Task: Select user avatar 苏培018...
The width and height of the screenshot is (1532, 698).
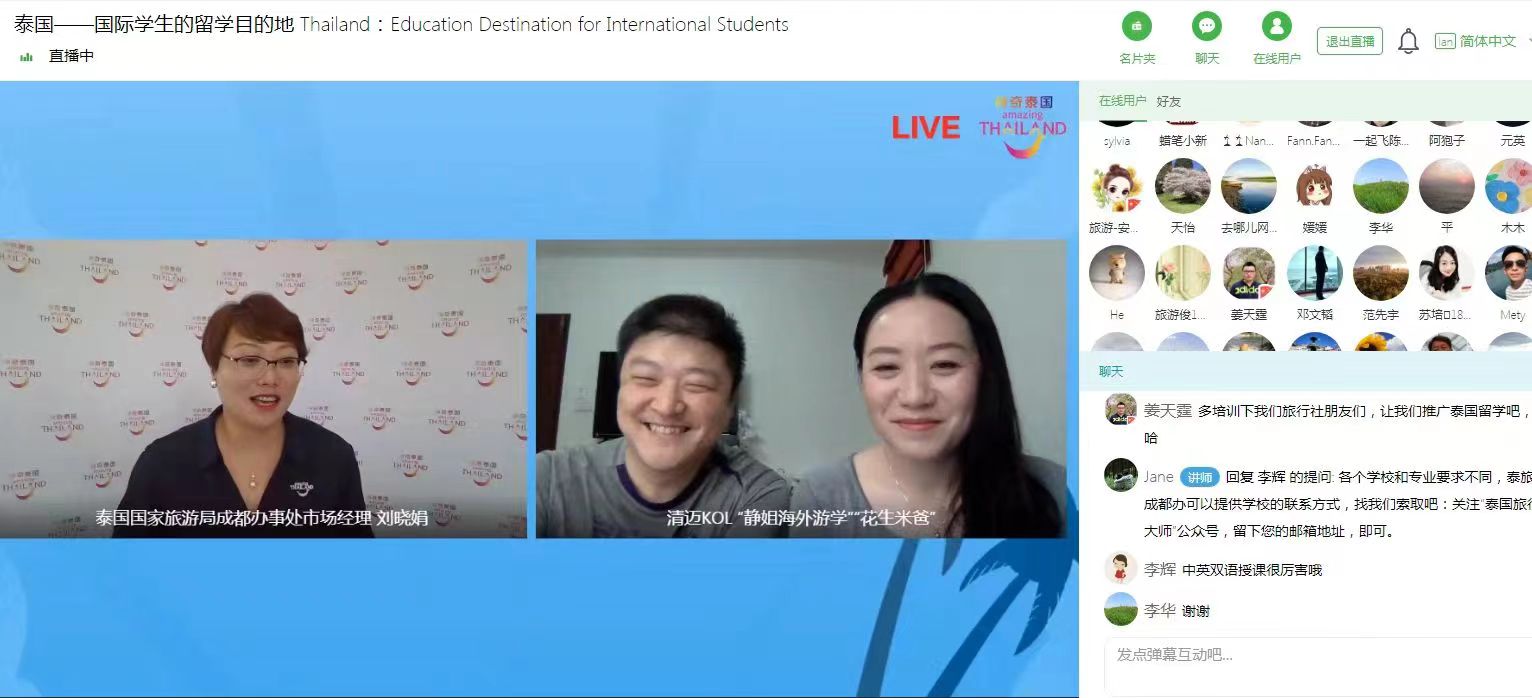Action: 1447,273
